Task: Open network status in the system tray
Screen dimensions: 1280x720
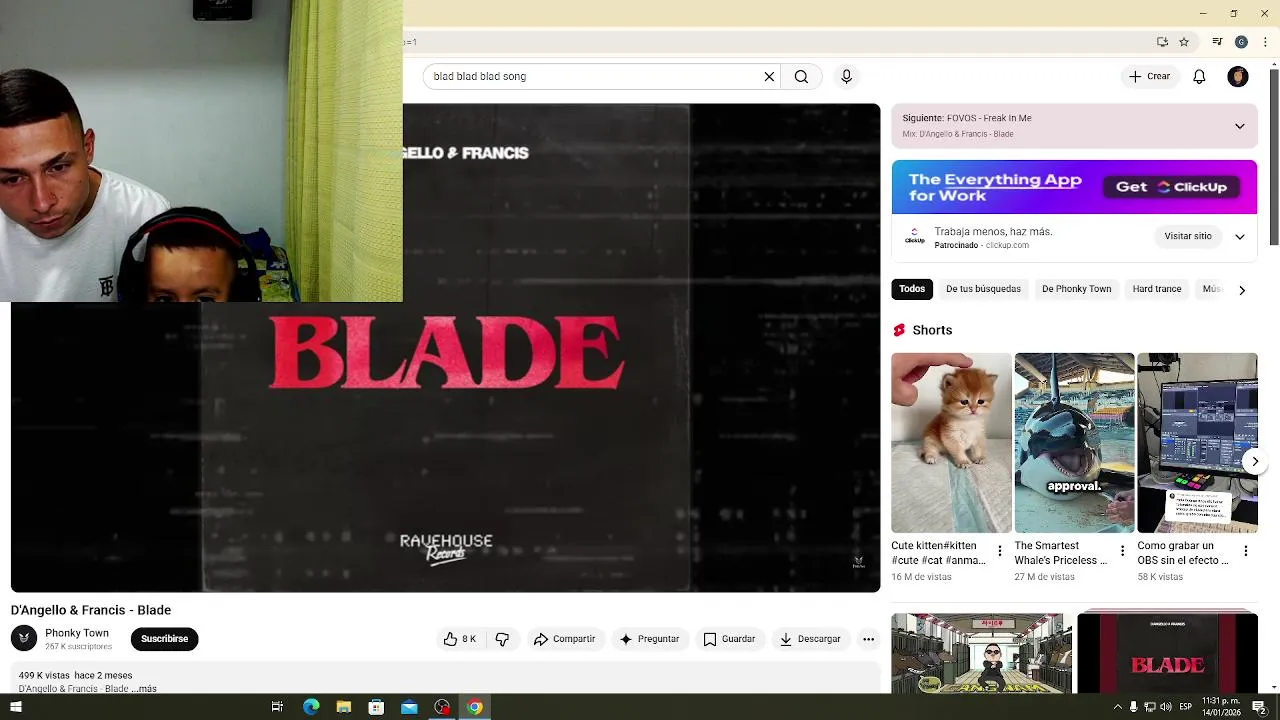Action: (1149, 707)
